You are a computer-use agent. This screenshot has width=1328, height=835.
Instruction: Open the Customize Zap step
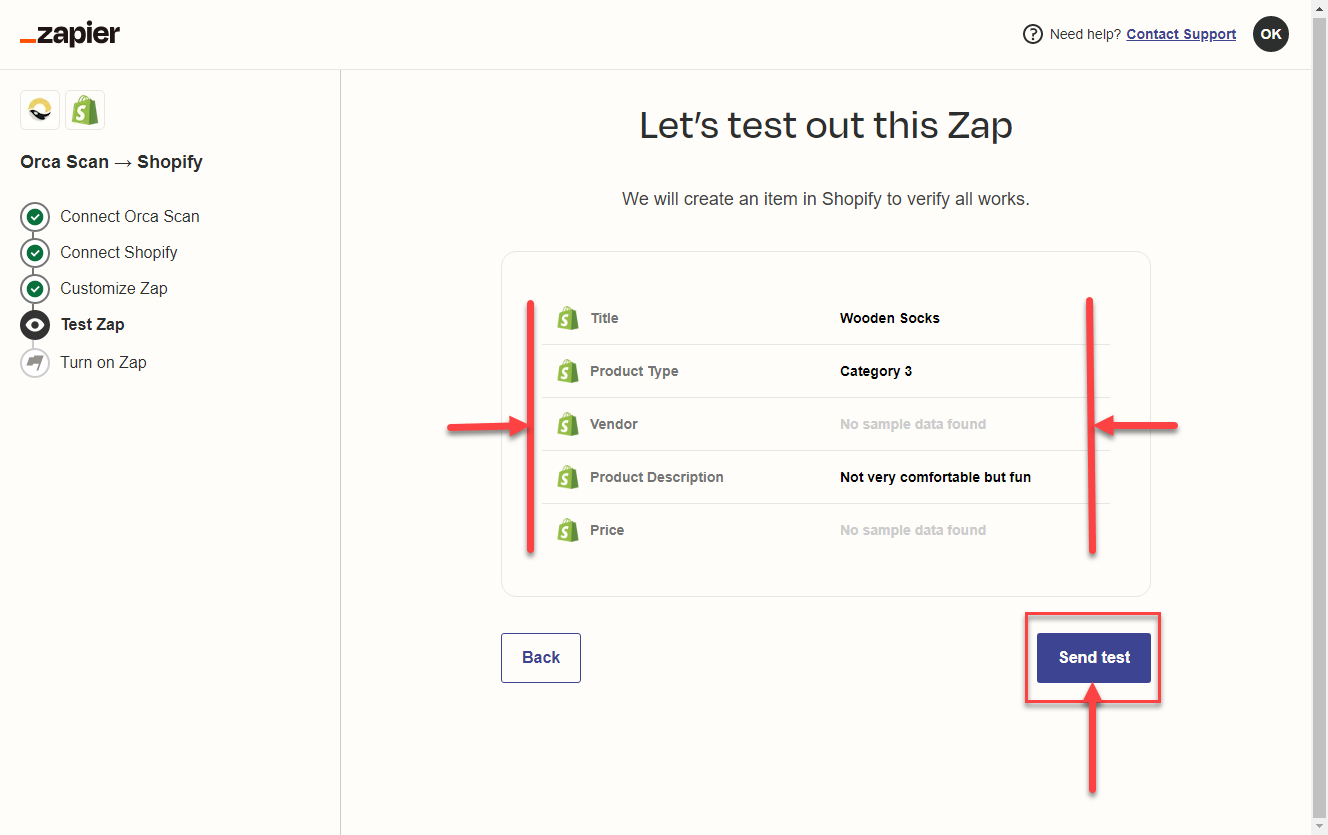click(x=113, y=288)
